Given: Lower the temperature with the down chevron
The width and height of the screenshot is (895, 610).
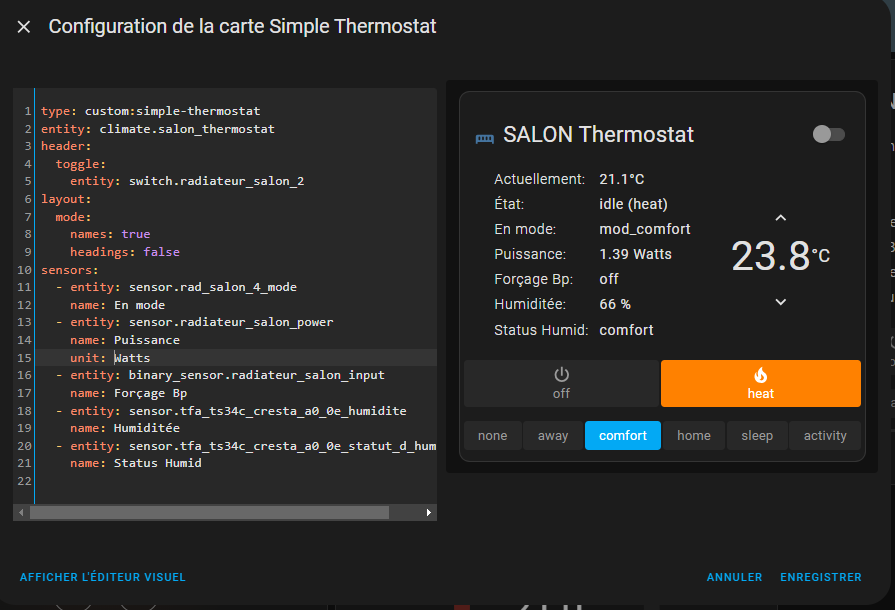Looking at the screenshot, I should tap(781, 302).
